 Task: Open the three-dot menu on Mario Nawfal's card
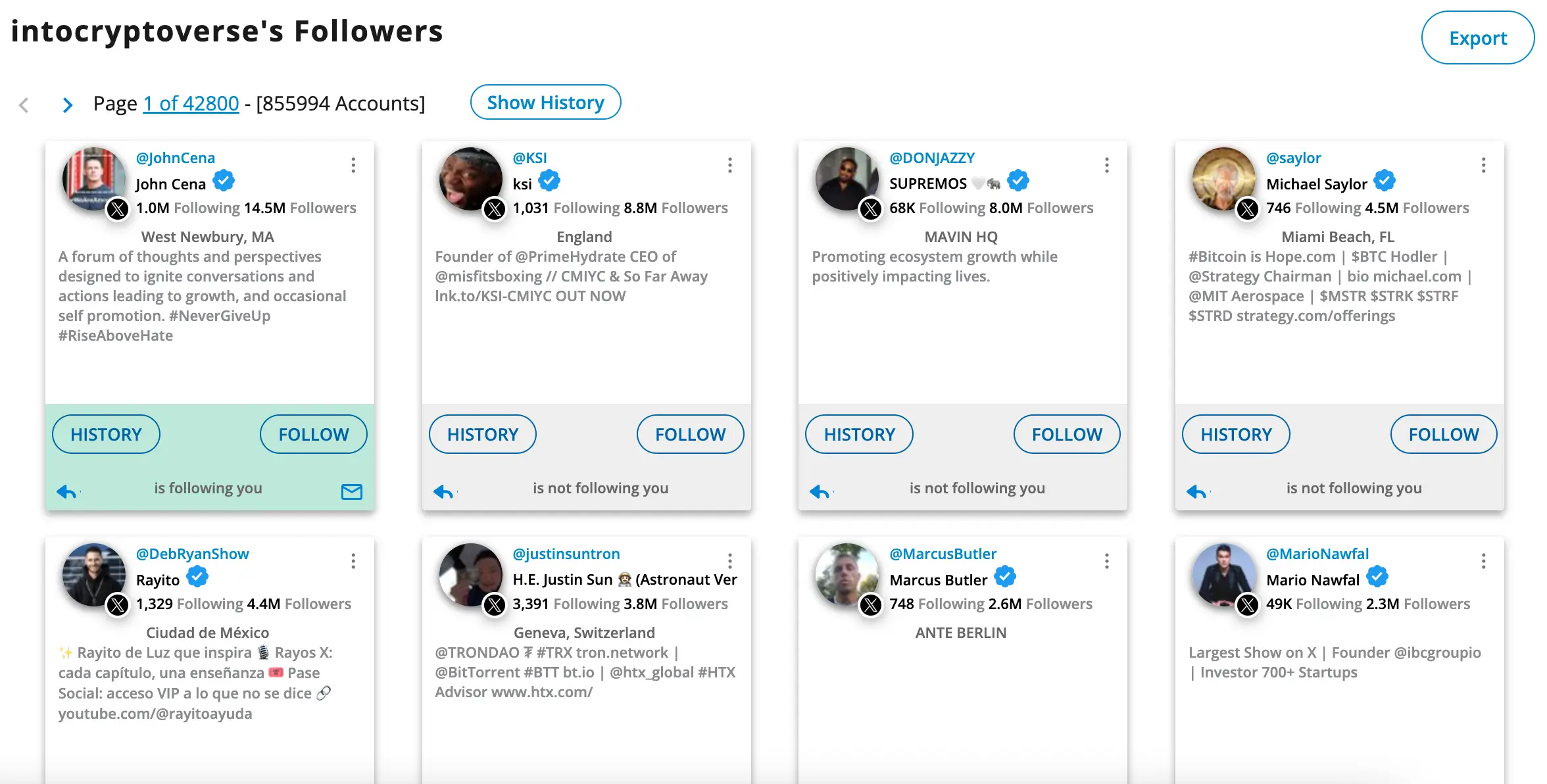tap(1483, 562)
